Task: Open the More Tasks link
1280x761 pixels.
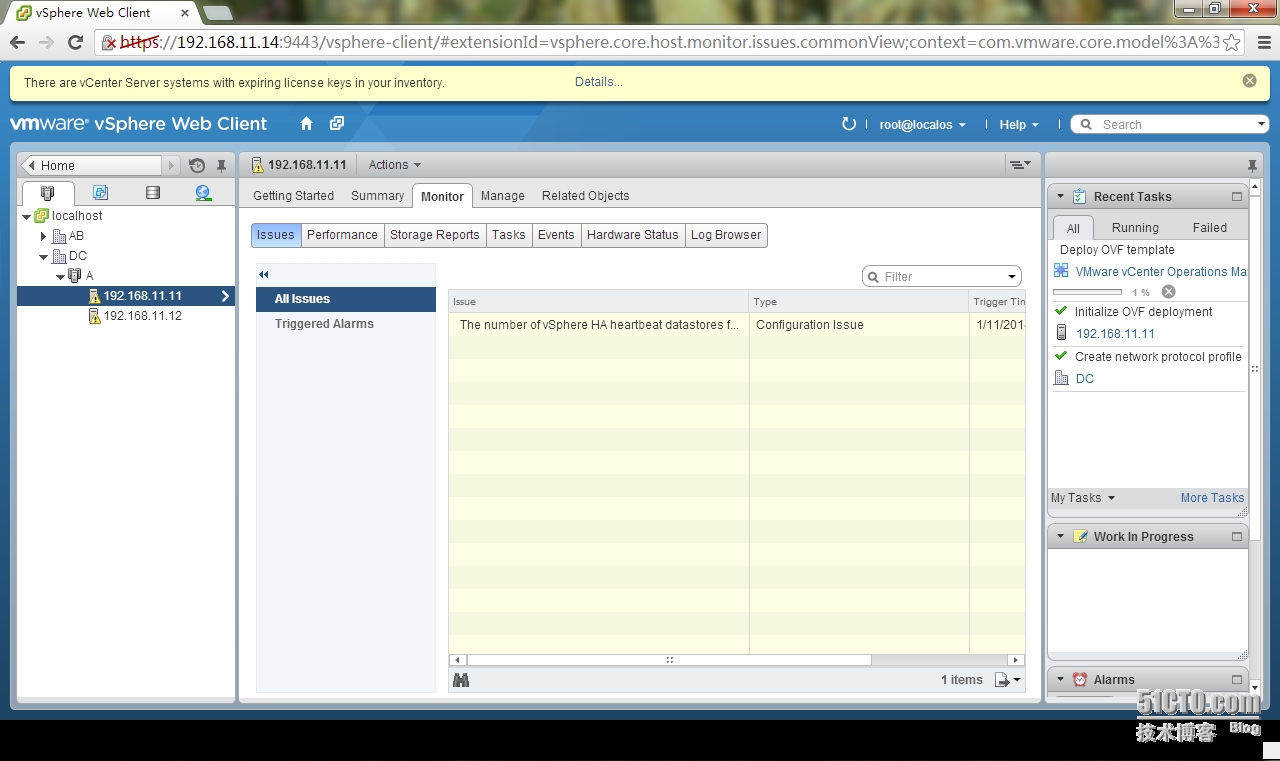Action: tap(1212, 498)
